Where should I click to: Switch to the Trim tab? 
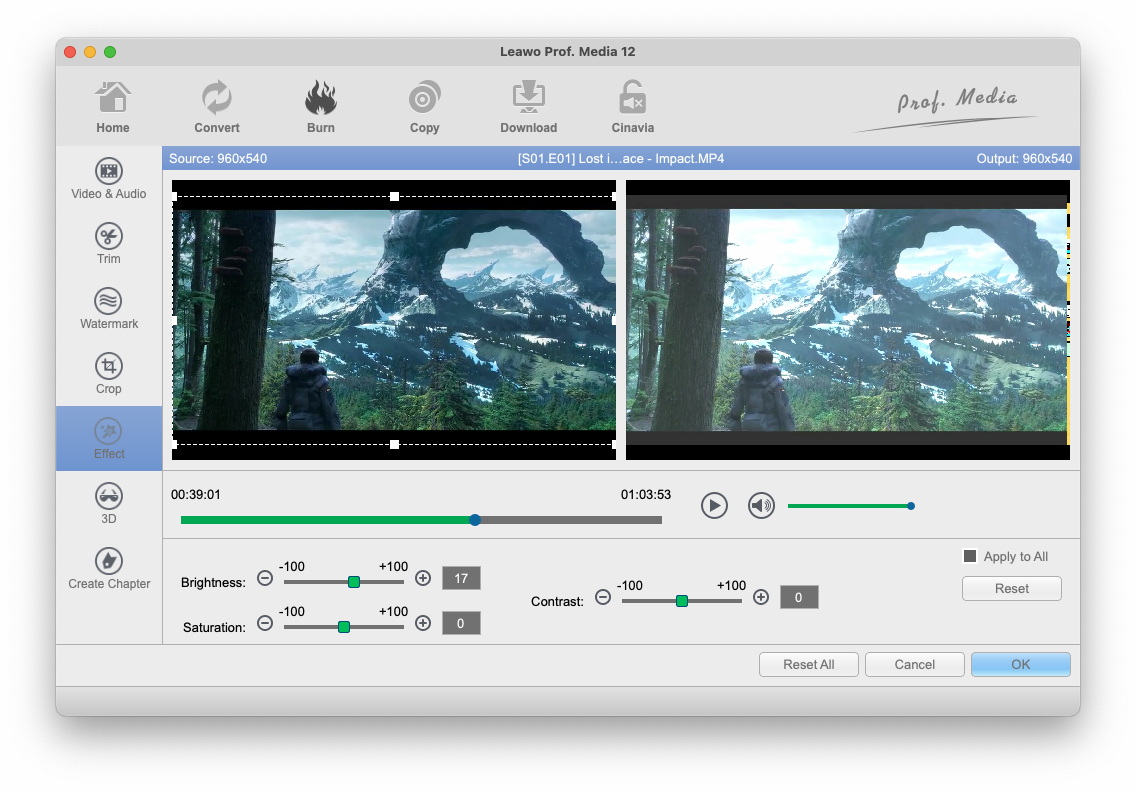pos(109,244)
